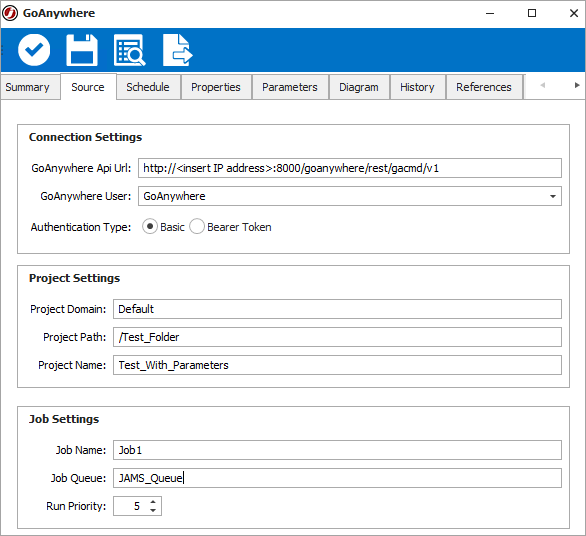Go to the Parameters tab

290,87
